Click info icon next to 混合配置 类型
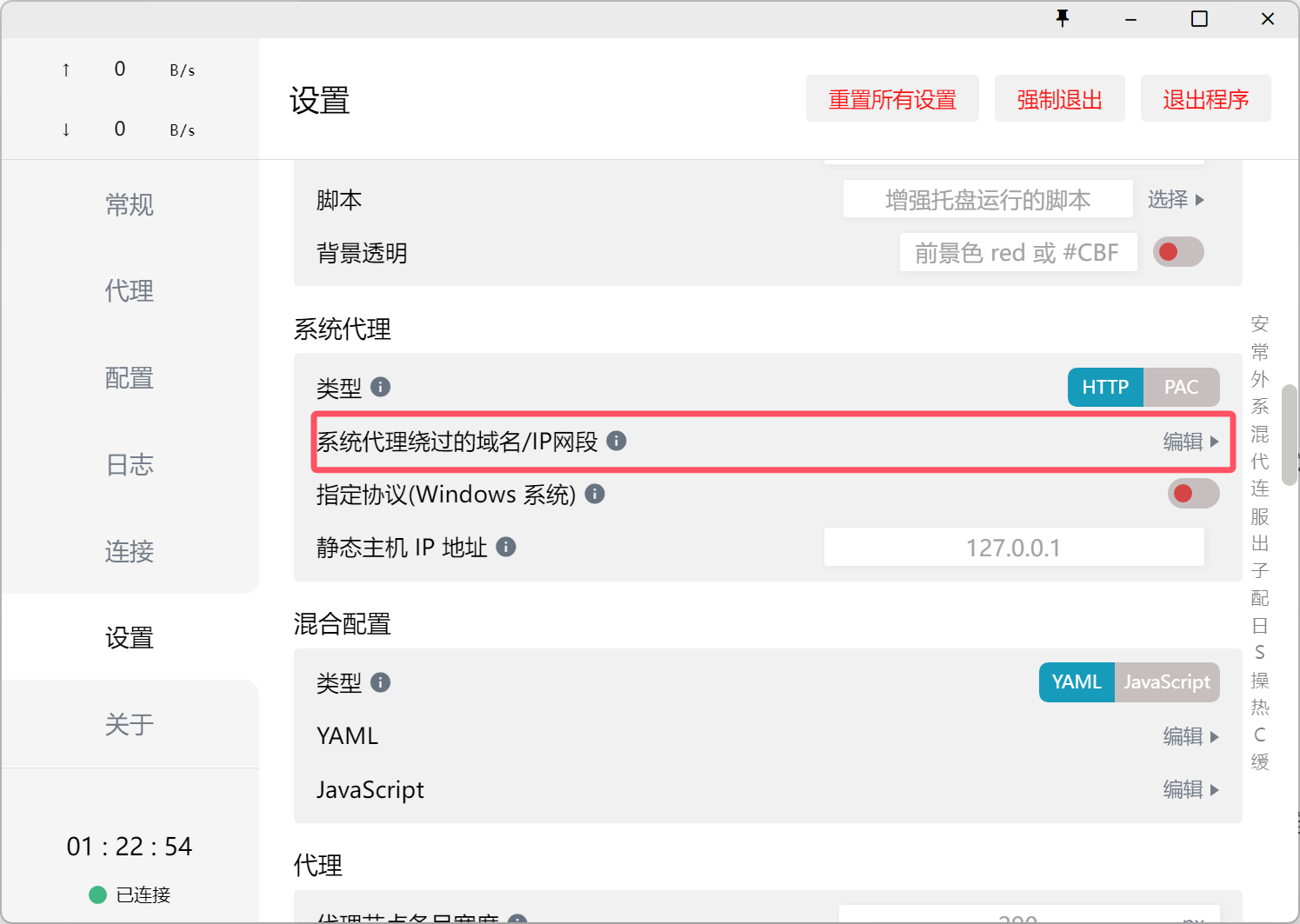This screenshot has height=924, width=1300. click(380, 682)
